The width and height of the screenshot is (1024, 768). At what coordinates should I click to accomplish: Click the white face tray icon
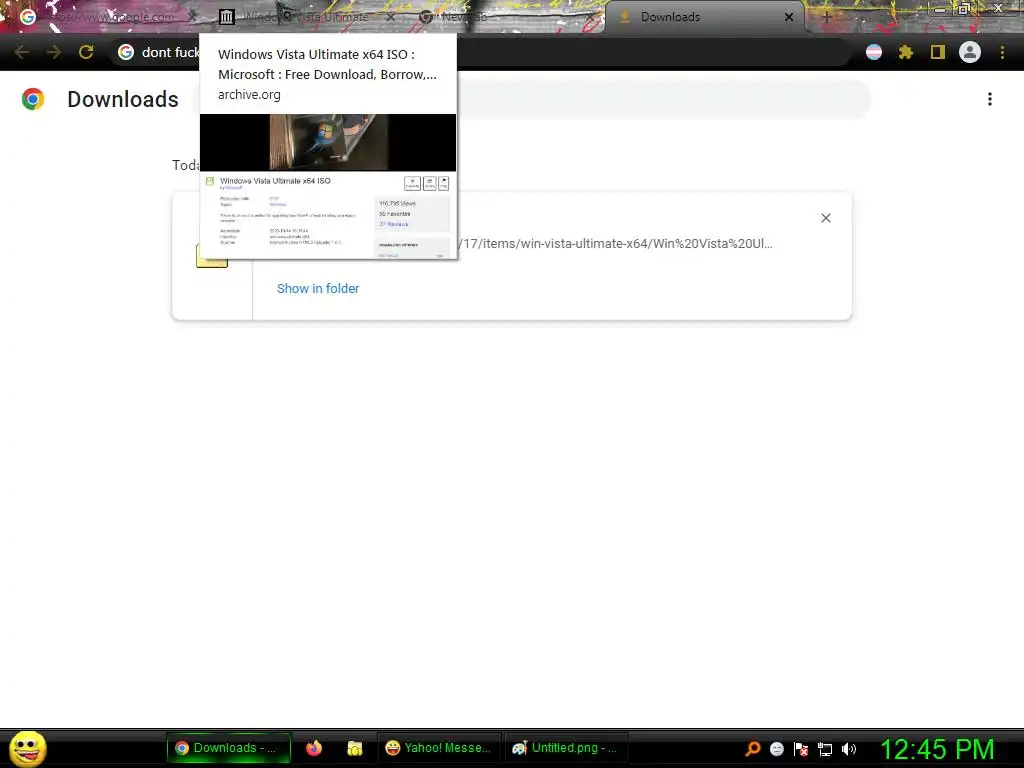[x=776, y=749]
